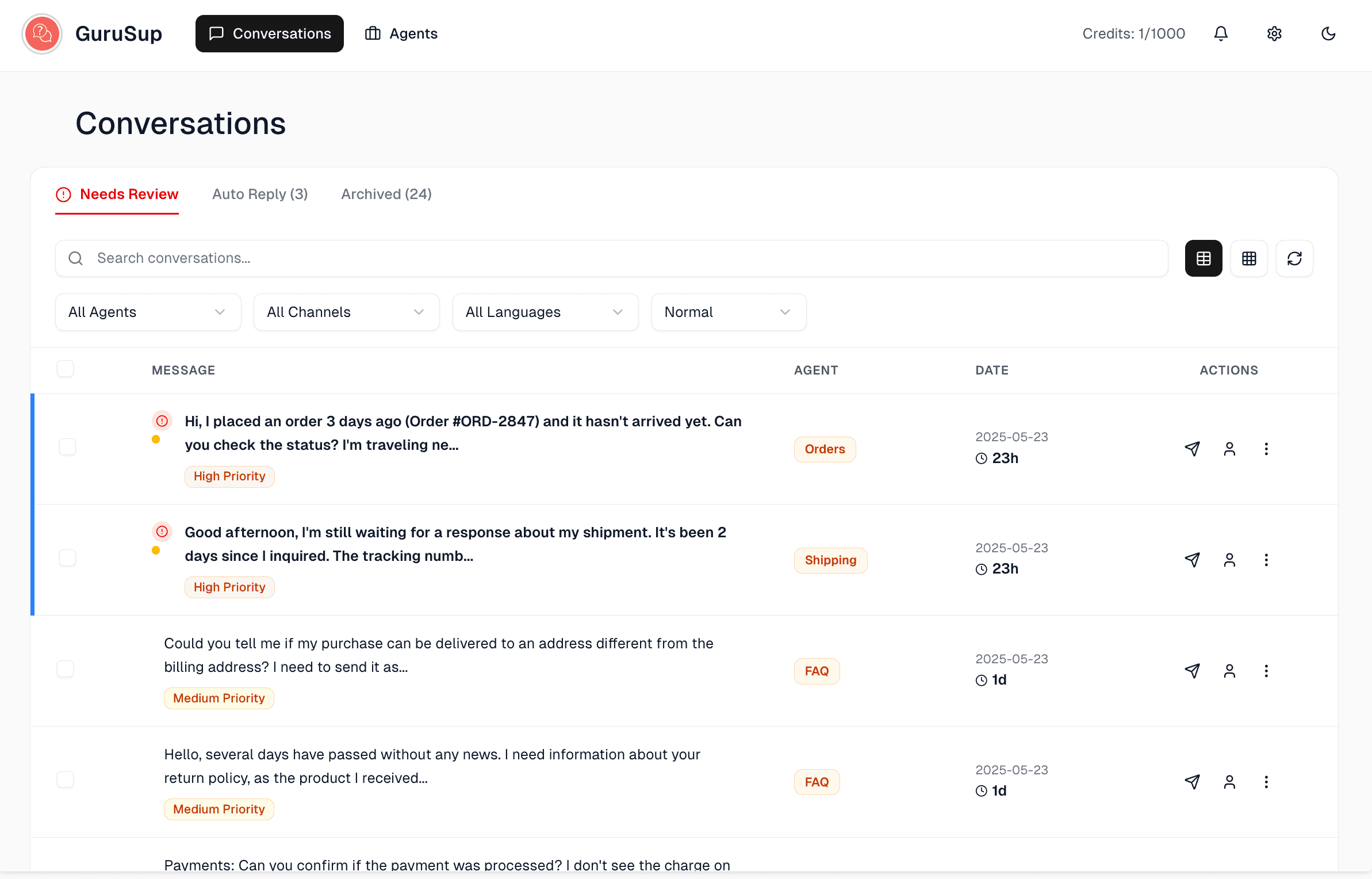Viewport: 1372px width, 879px height.
Task: Switch to the Archived tab
Action: (386, 194)
